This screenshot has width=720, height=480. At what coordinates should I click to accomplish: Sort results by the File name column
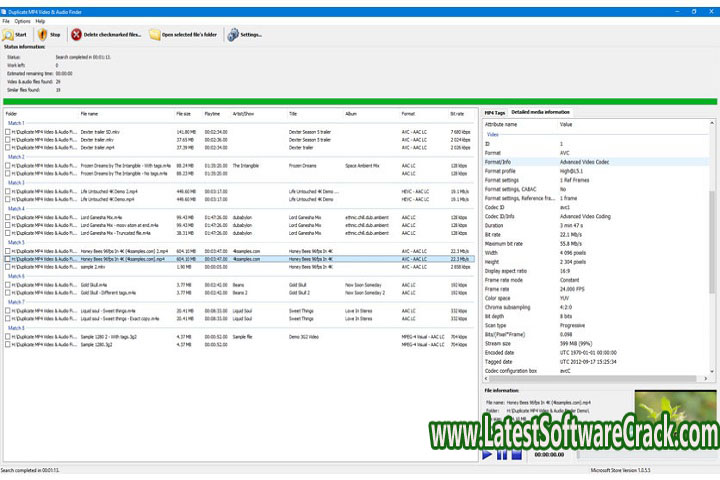tap(127, 113)
